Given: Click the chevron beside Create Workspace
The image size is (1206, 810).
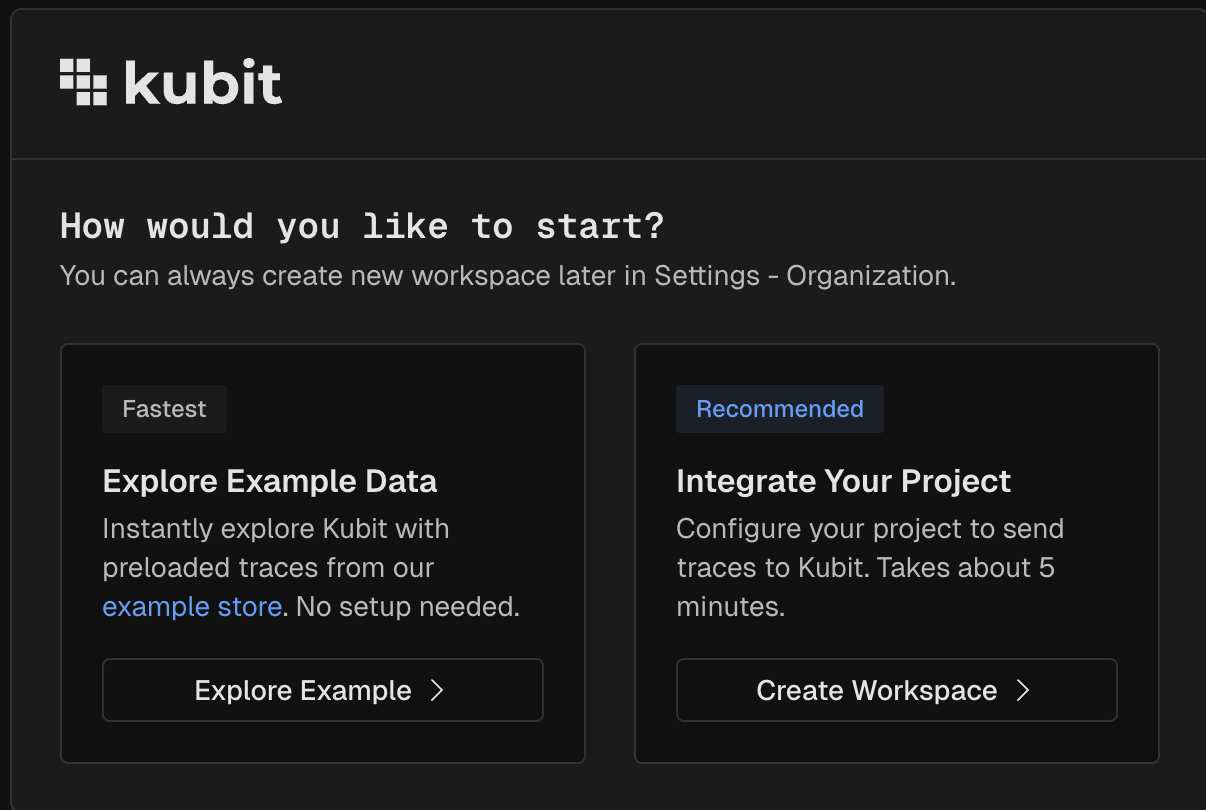Looking at the screenshot, I should 1022,690.
